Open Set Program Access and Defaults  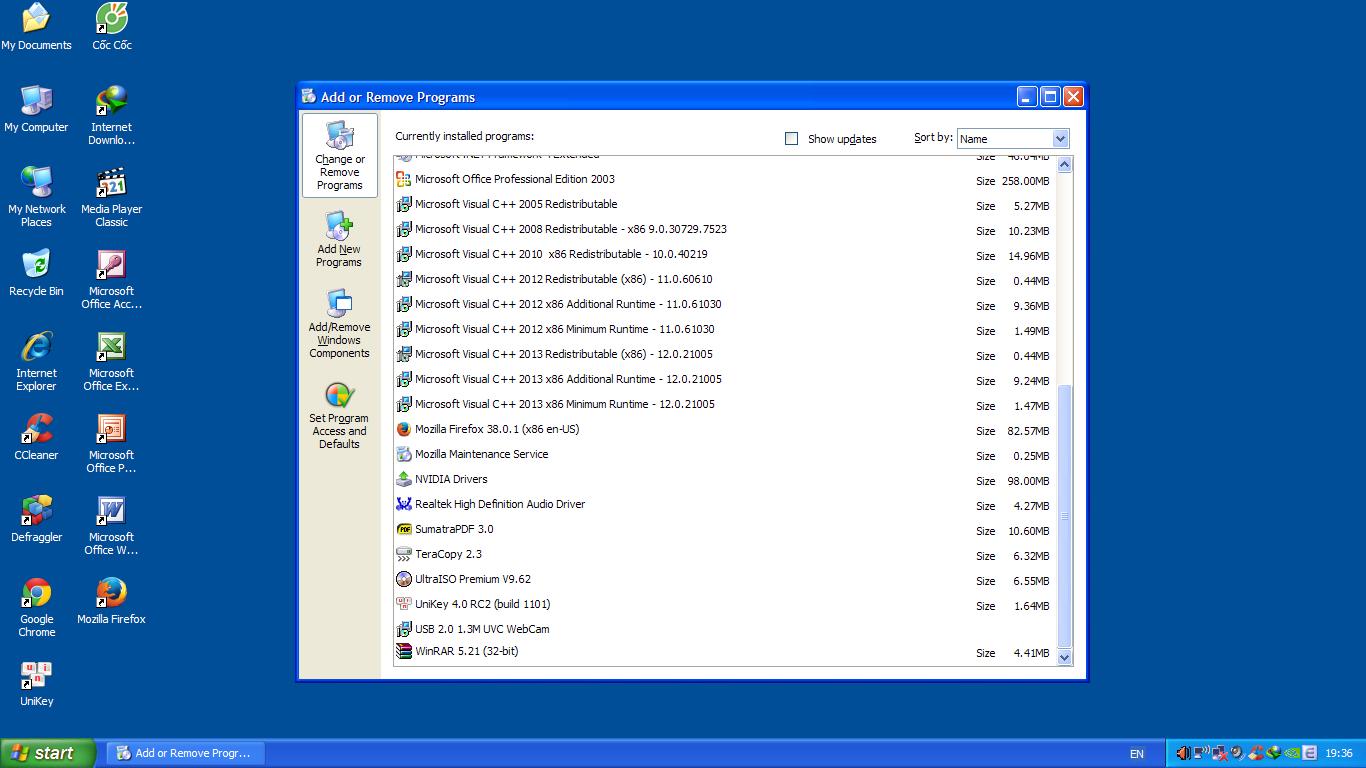(x=339, y=396)
